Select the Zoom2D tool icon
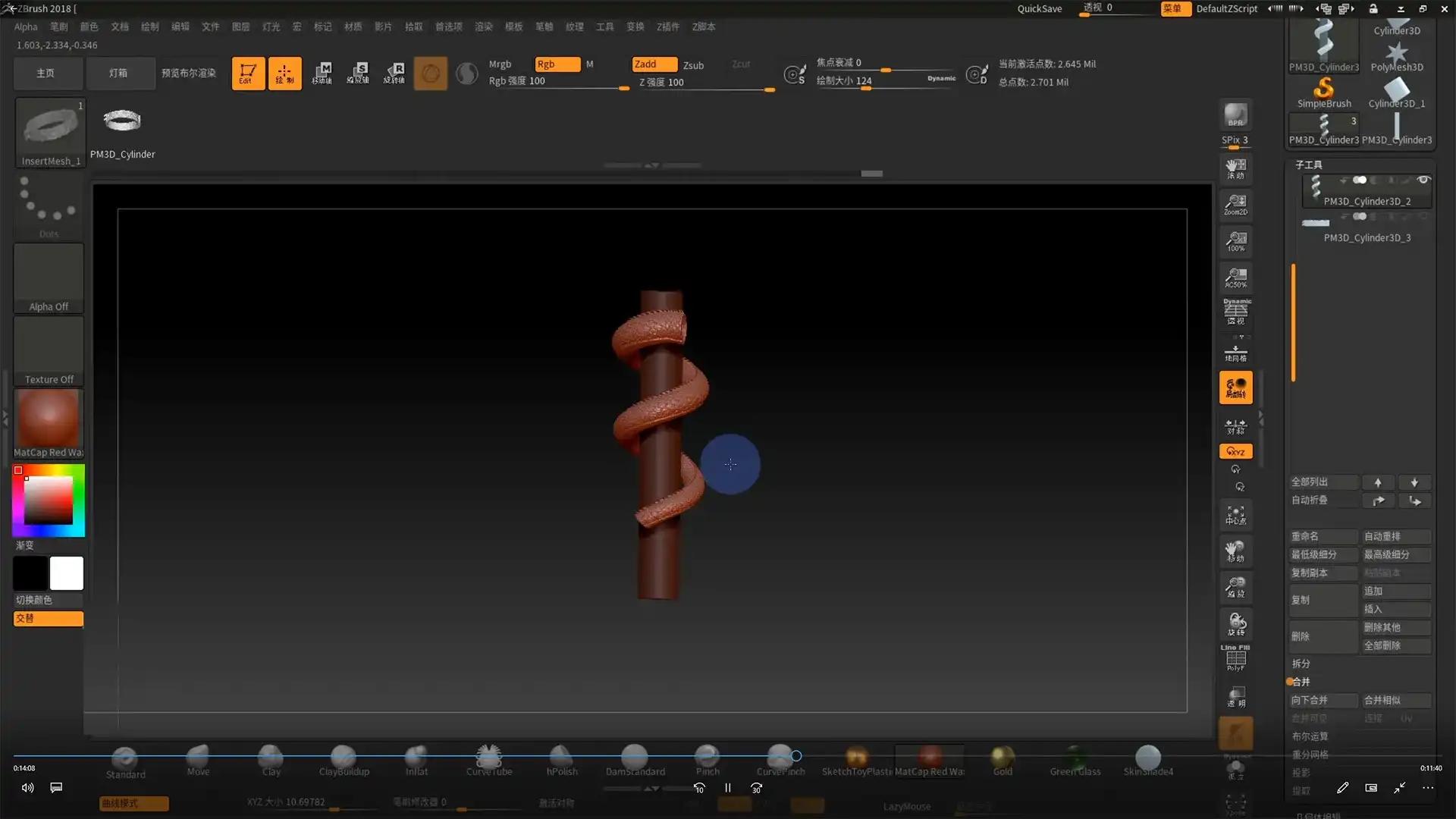Image resolution: width=1456 pixels, height=819 pixels. (x=1235, y=204)
